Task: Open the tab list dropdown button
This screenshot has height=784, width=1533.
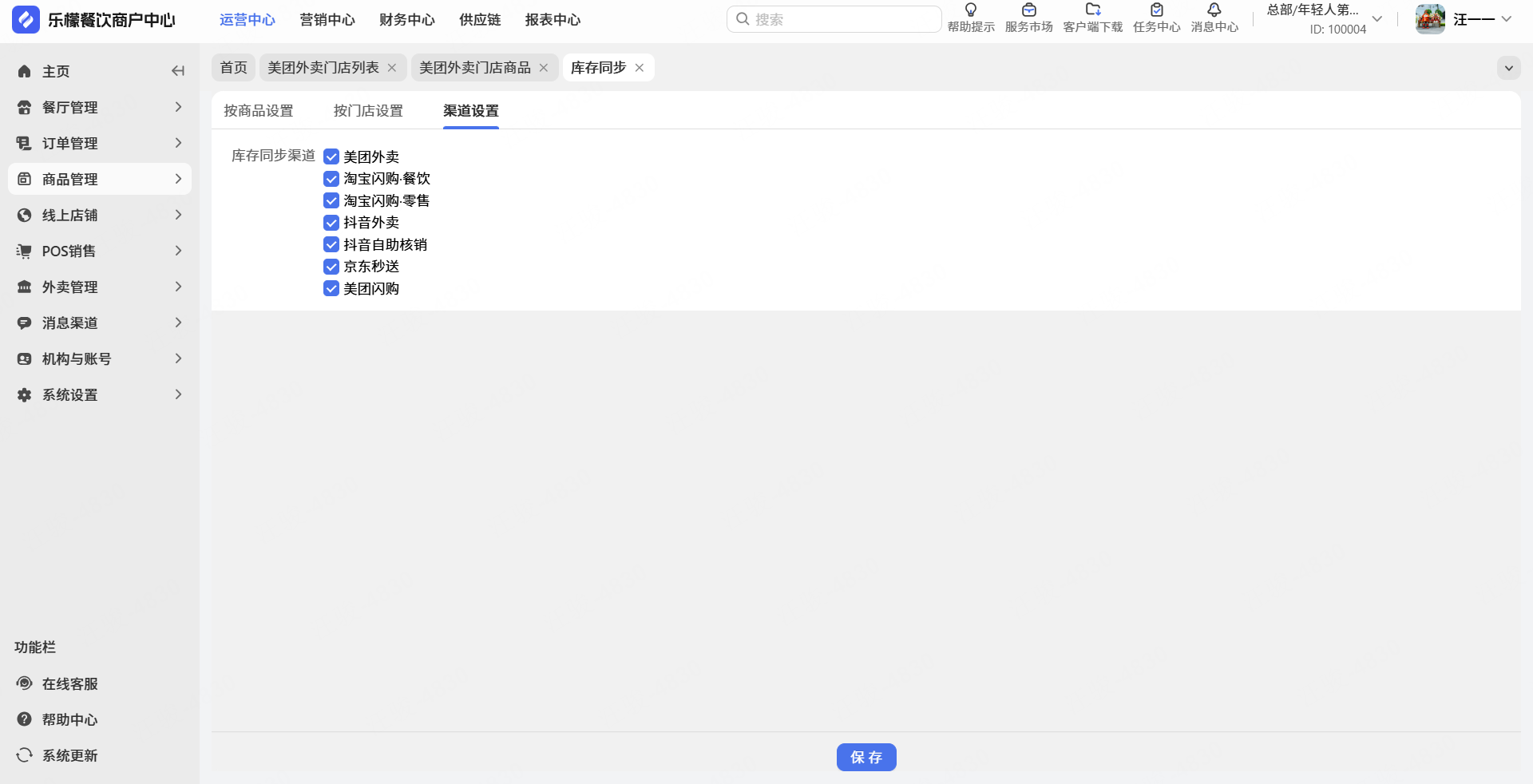Action: (1509, 68)
